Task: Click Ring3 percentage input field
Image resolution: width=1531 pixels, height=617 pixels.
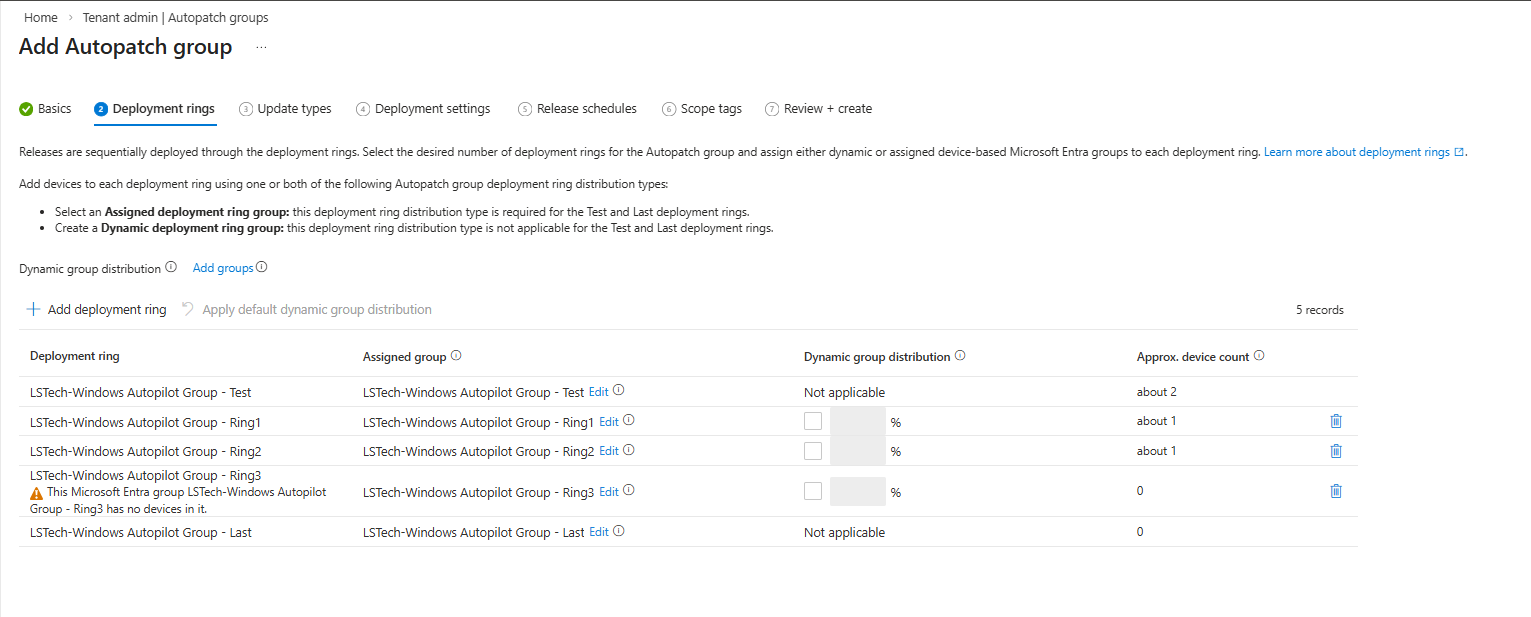Action: pos(858,491)
